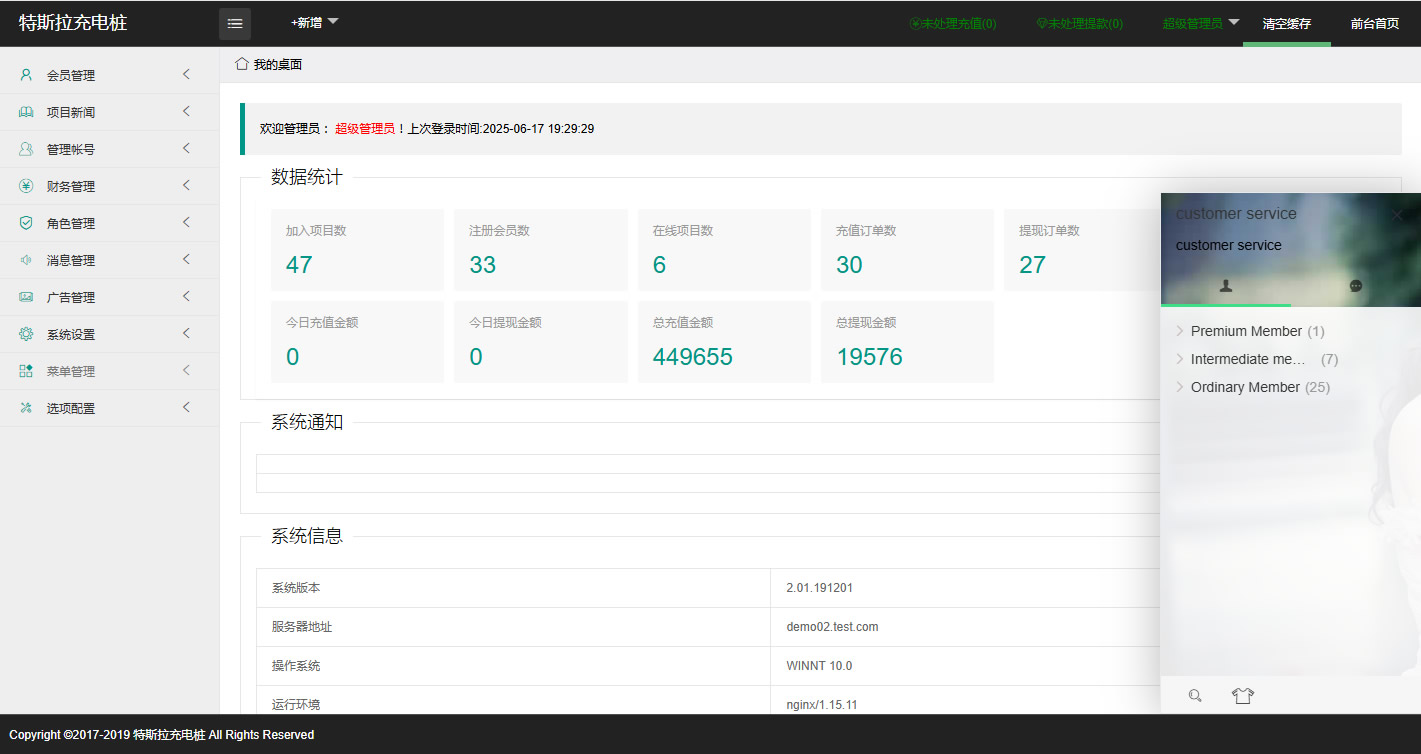Open chat messages tab in customer service panel
1421x754 pixels.
[1356, 286]
